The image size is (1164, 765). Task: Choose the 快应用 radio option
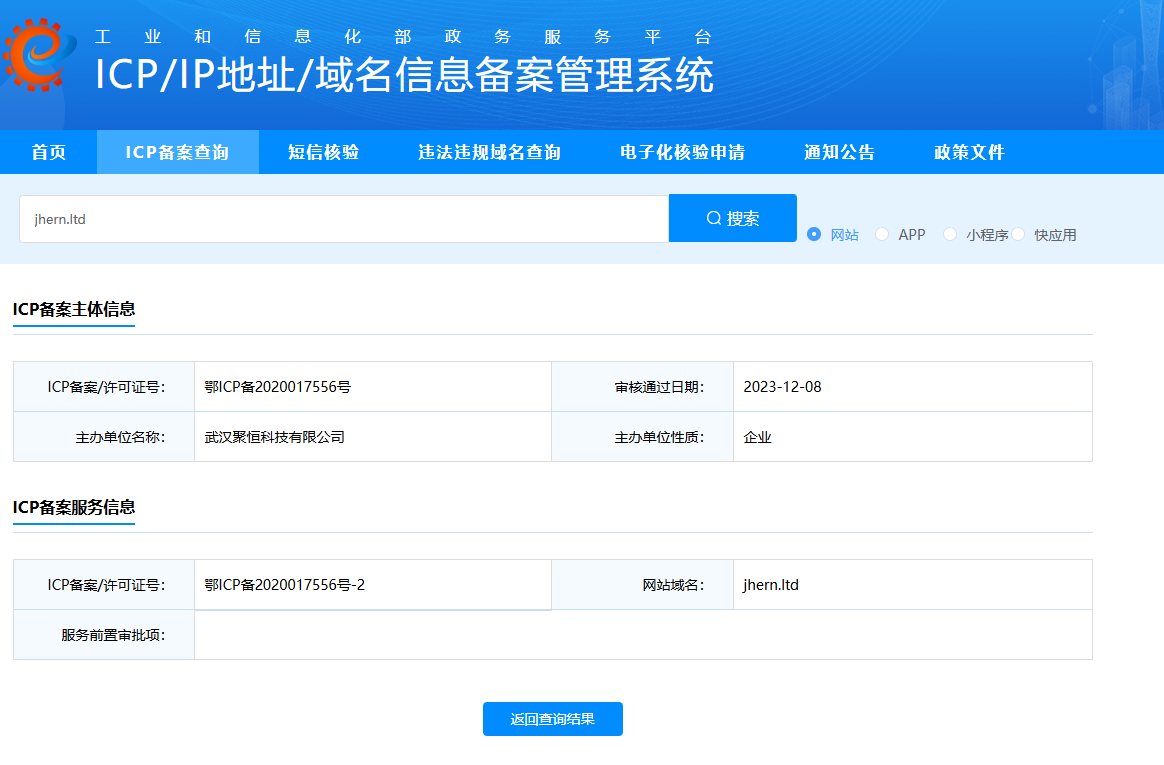click(x=1018, y=234)
